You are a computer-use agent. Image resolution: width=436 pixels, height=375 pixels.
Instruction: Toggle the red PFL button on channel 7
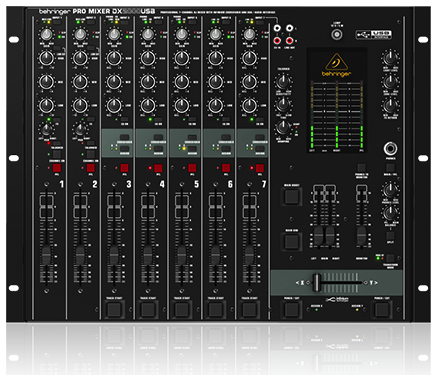coord(260,168)
